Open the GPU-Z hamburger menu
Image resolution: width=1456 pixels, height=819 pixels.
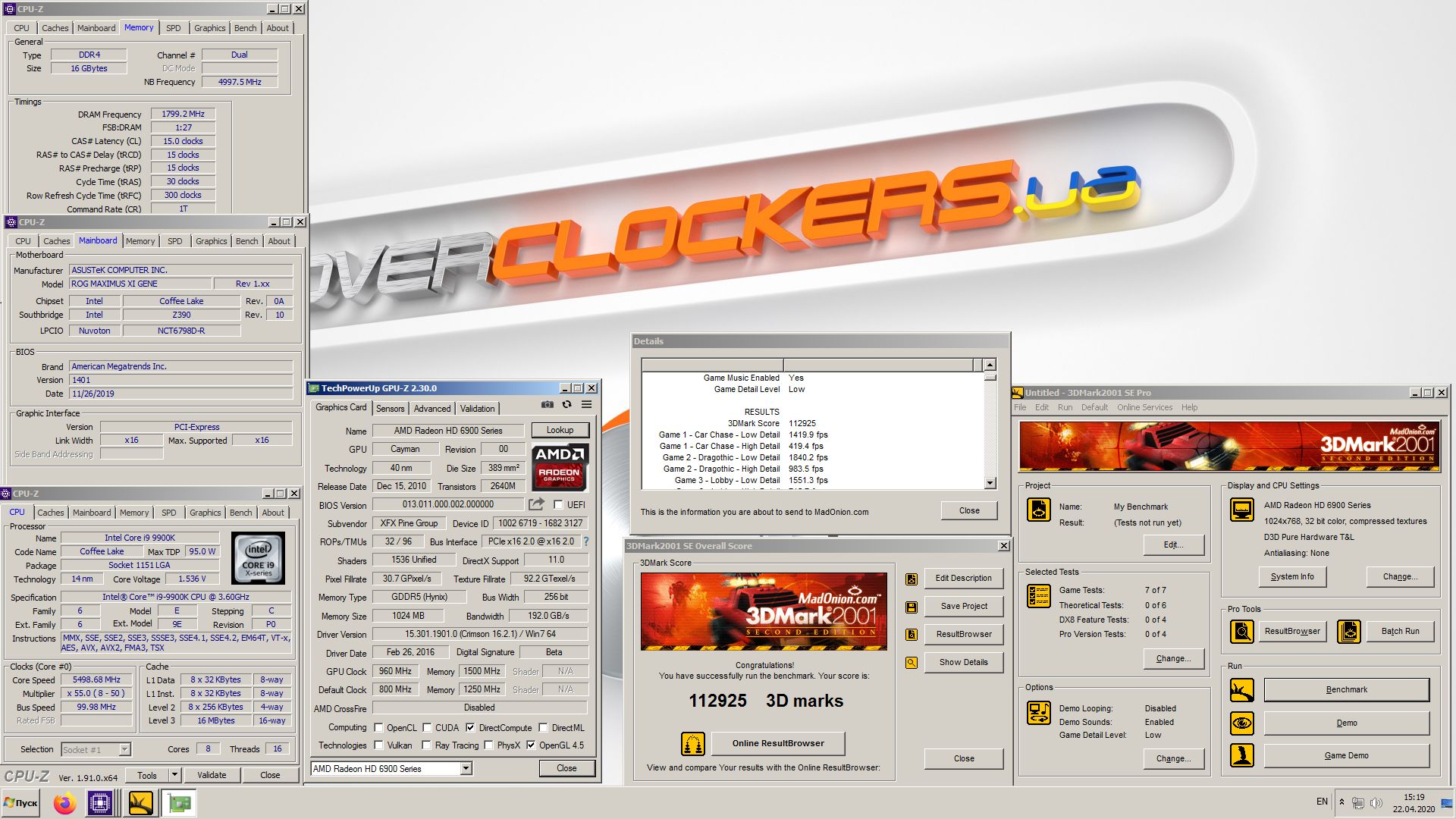tap(586, 405)
